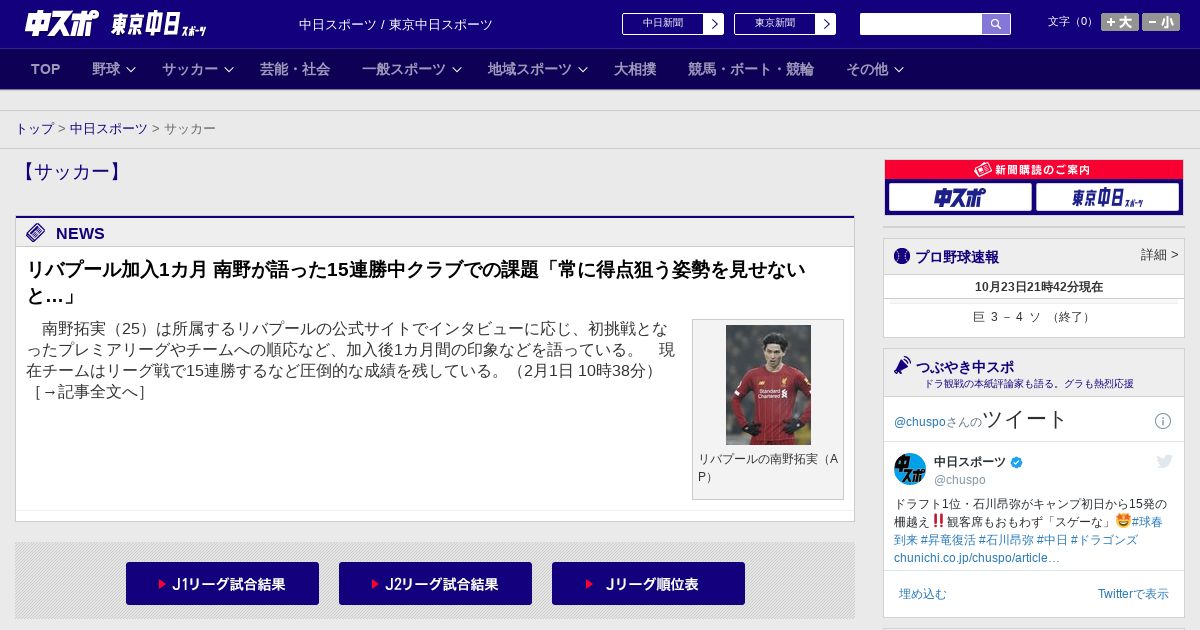
Task: Open Twitter widget info icon
Action: 1163,421
